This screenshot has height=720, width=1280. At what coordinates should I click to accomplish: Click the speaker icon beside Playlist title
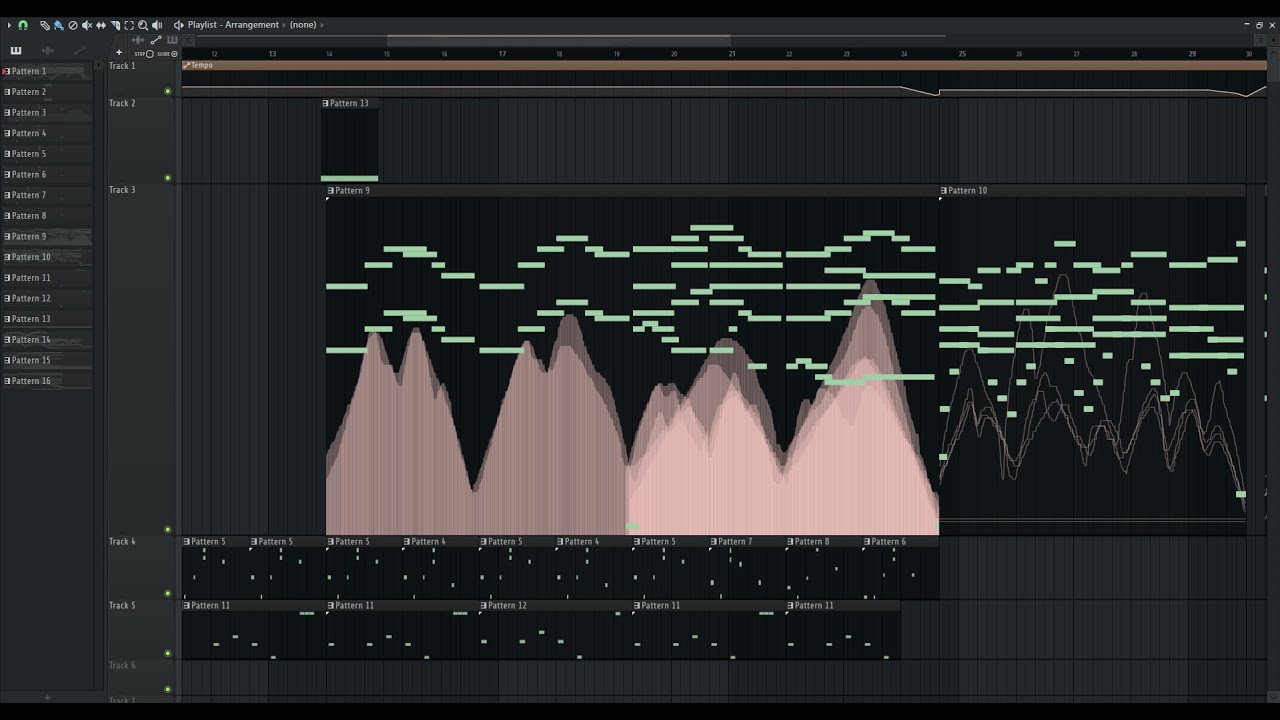[x=178, y=25]
